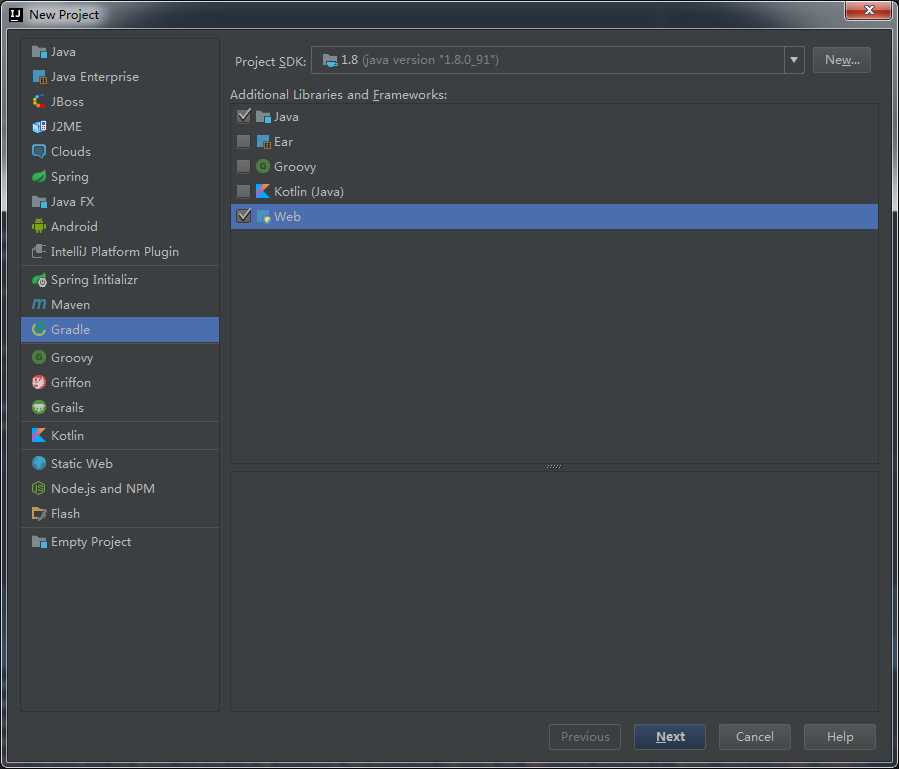
Task: Click the Node.js and NPM icon
Action: pos(39,489)
